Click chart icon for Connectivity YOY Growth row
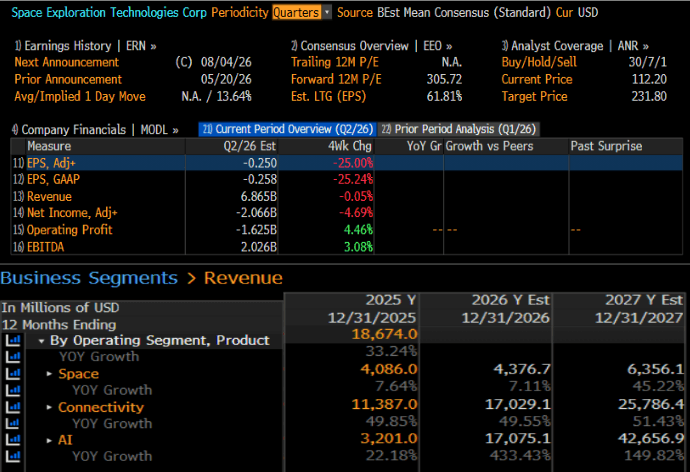This screenshot has width=690, height=472. tap(13, 423)
